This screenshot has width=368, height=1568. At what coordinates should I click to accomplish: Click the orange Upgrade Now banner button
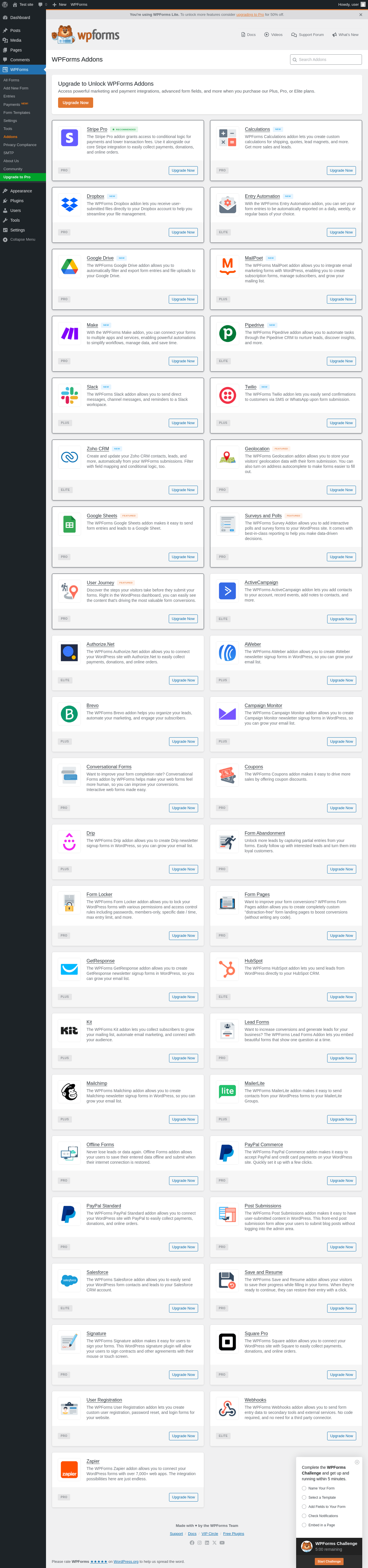pyautogui.click(x=75, y=103)
